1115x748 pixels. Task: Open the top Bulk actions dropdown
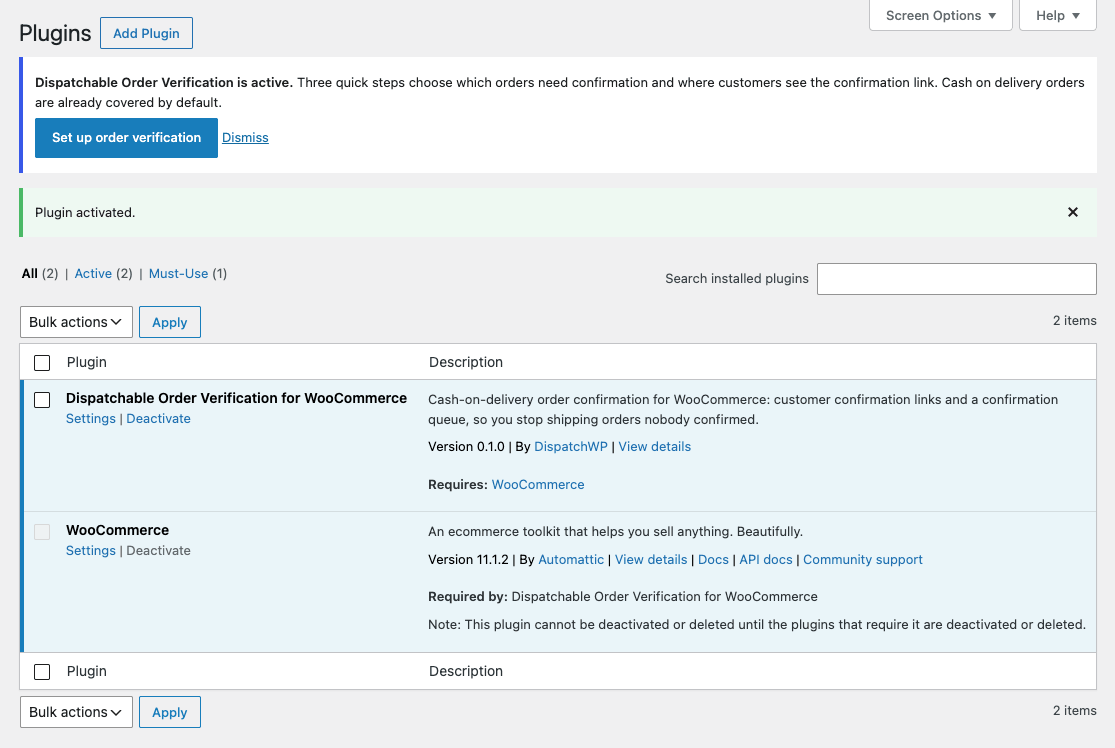click(x=76, y=322)
